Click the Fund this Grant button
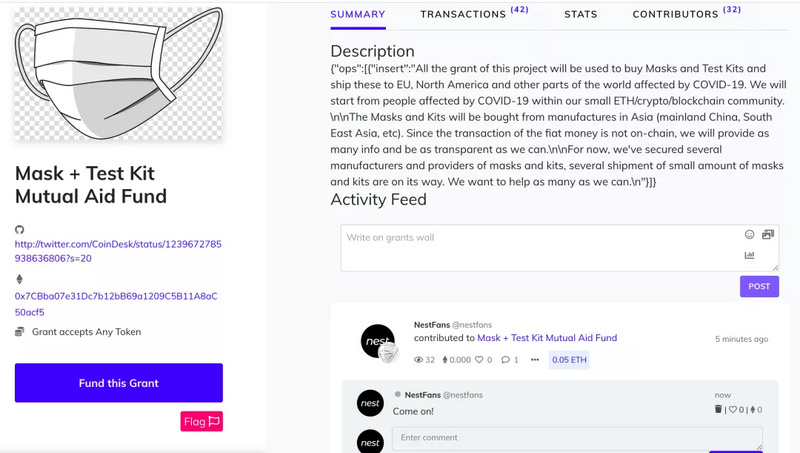The image size is (800, 453). click(119, 383)
